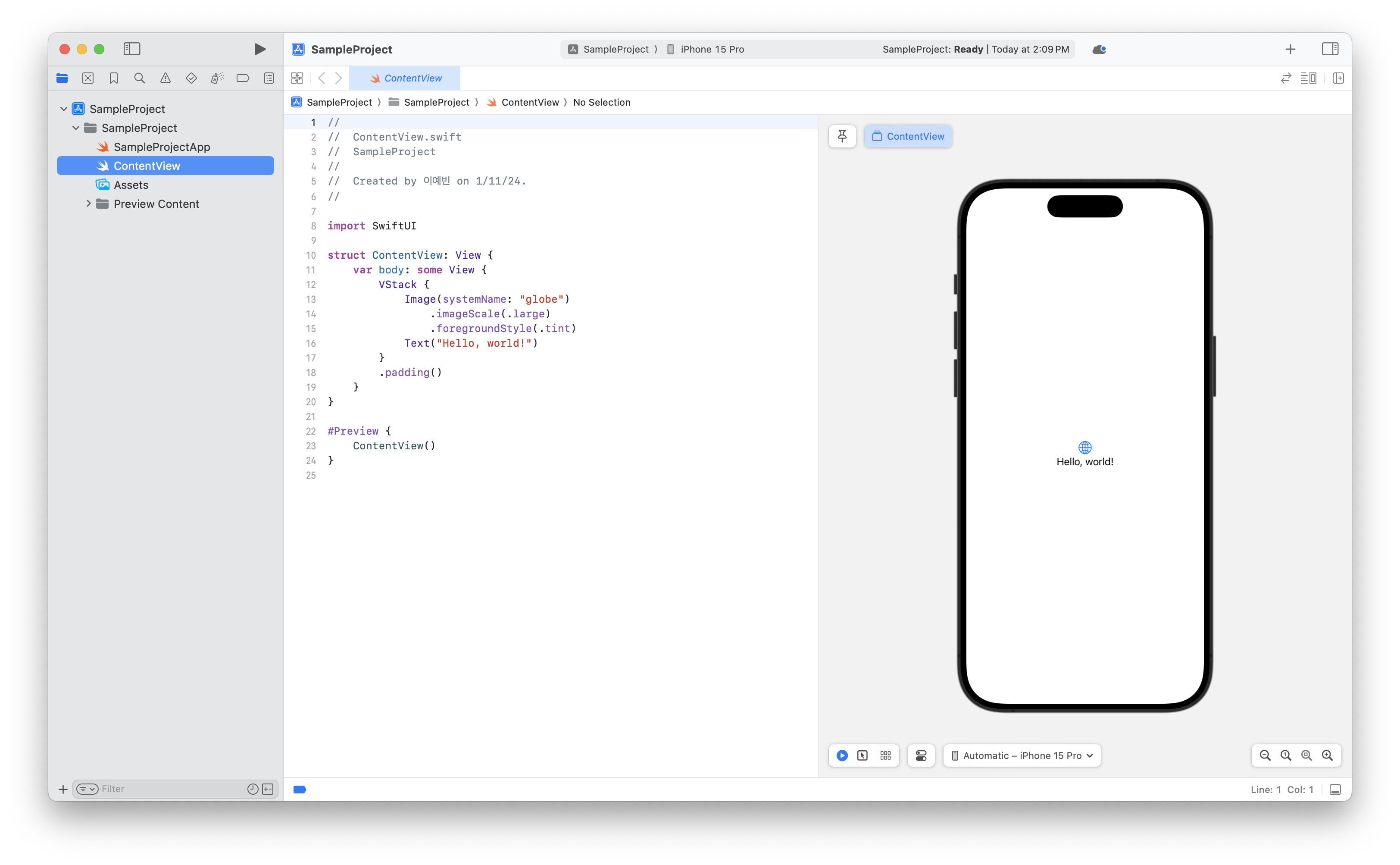Expand the Preview Content folder
The height and width of the screenshot is (865, 1400).
coord(89,204)
